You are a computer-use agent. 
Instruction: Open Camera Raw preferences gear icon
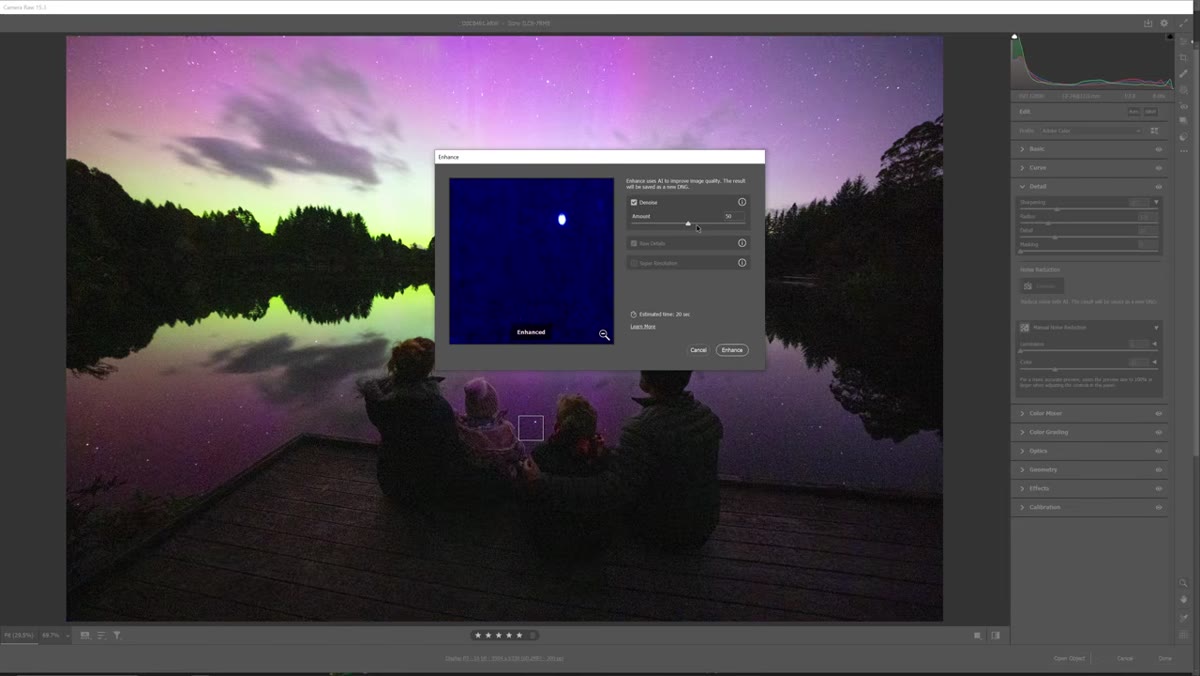1164,23
